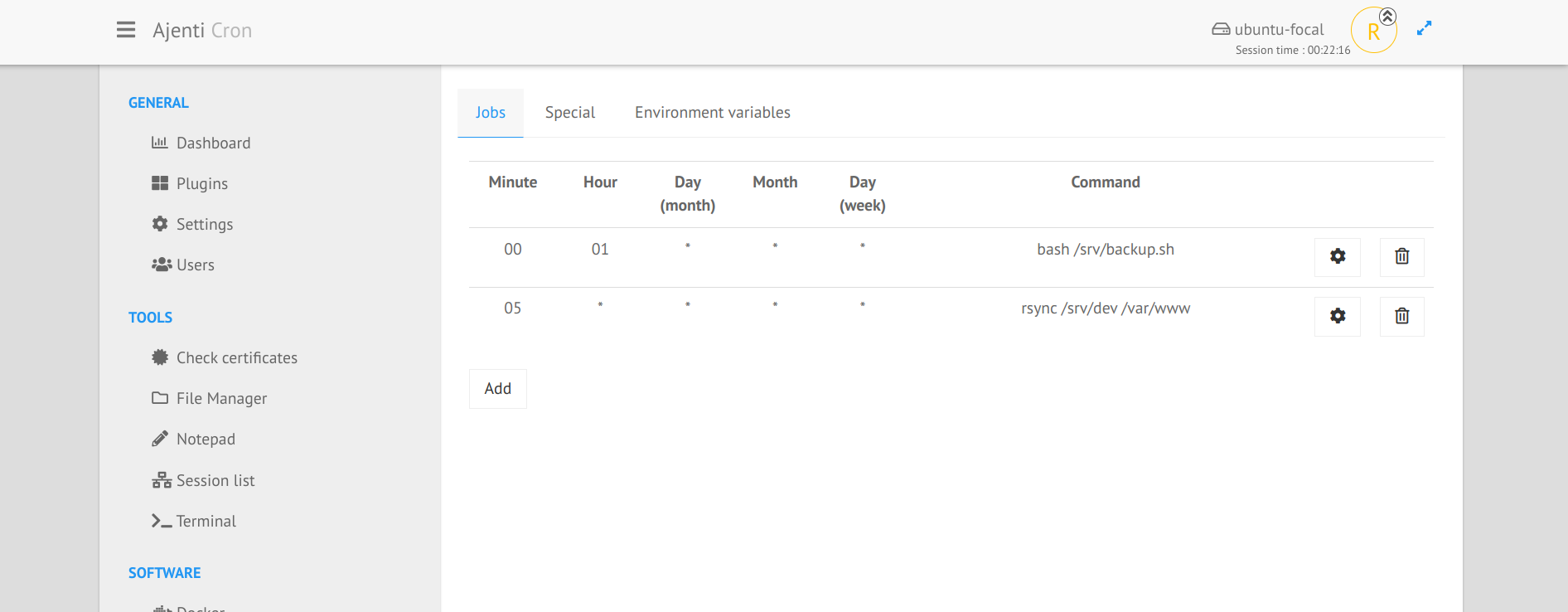Toggle the hamburger sidebar menu
The height and width of the screenshot is (612, 1568).
(126, 31)
